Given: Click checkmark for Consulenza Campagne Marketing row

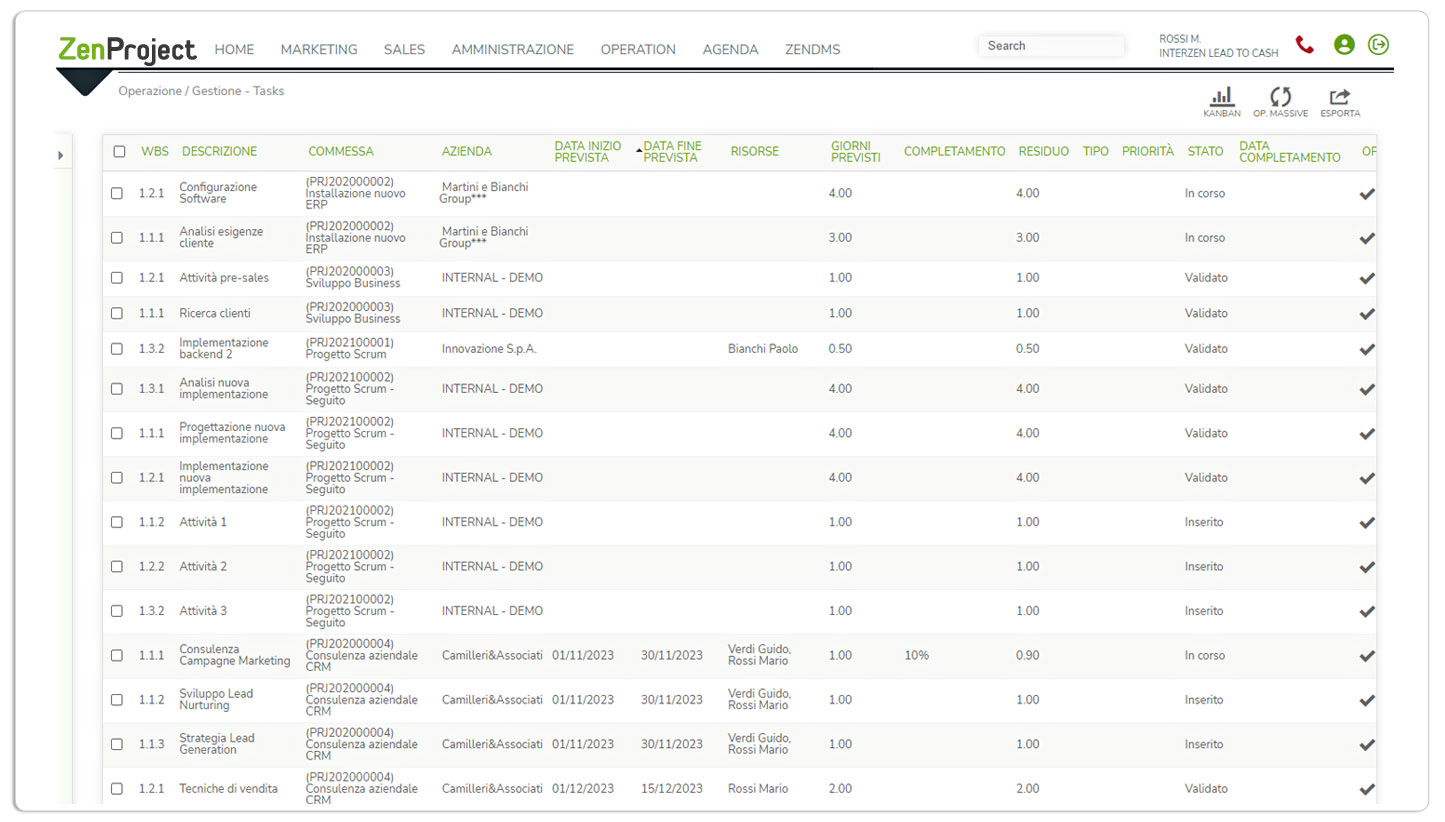Looking at the screenshot, I should pos(1367,656).
